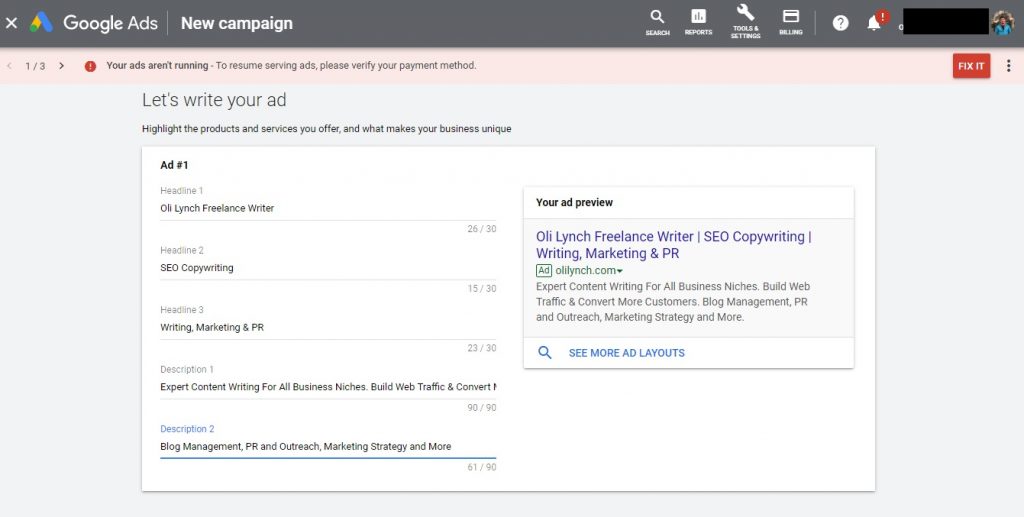The image size is (1024, 517).
Task: Click the 90 / 90 character count
Action: [481, 407]
